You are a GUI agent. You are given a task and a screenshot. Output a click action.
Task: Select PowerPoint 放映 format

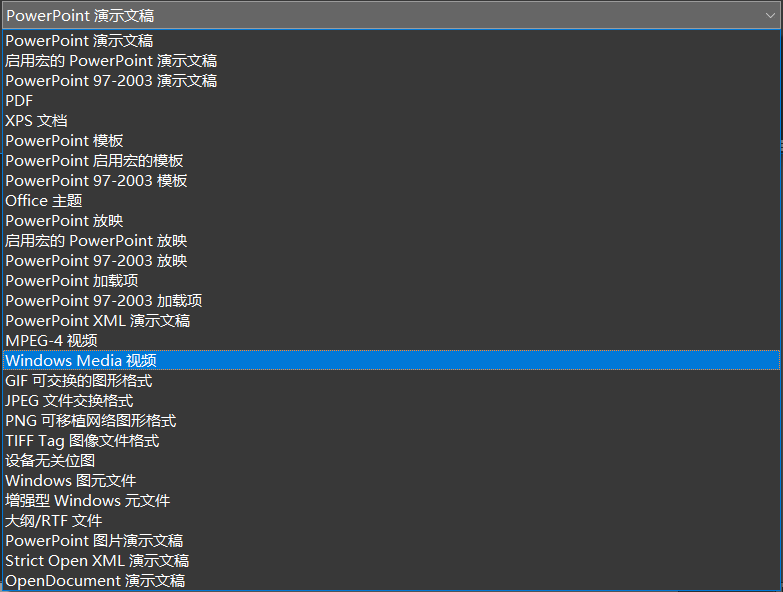click(x=391, y=221)
